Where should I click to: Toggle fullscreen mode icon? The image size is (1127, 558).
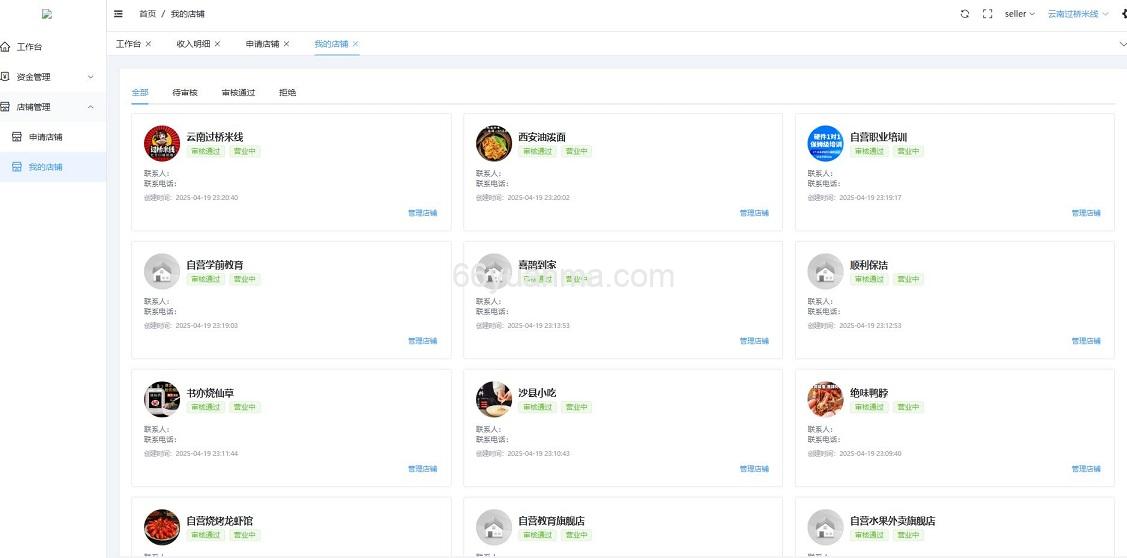point(987,14)
